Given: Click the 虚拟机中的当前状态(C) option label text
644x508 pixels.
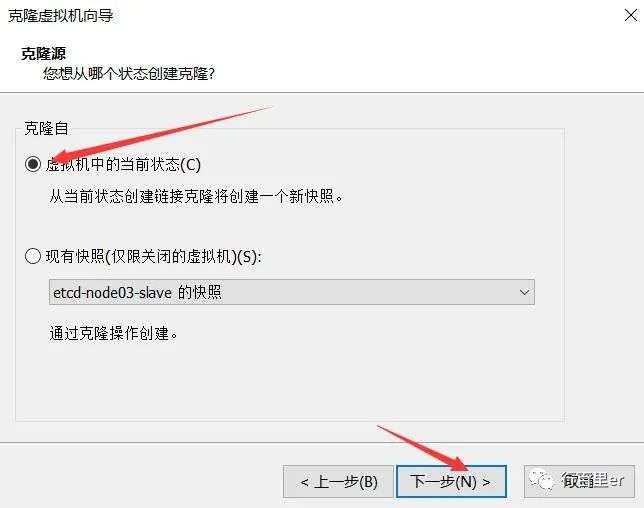Looking at the screenshot, I should tap(123, 165).
